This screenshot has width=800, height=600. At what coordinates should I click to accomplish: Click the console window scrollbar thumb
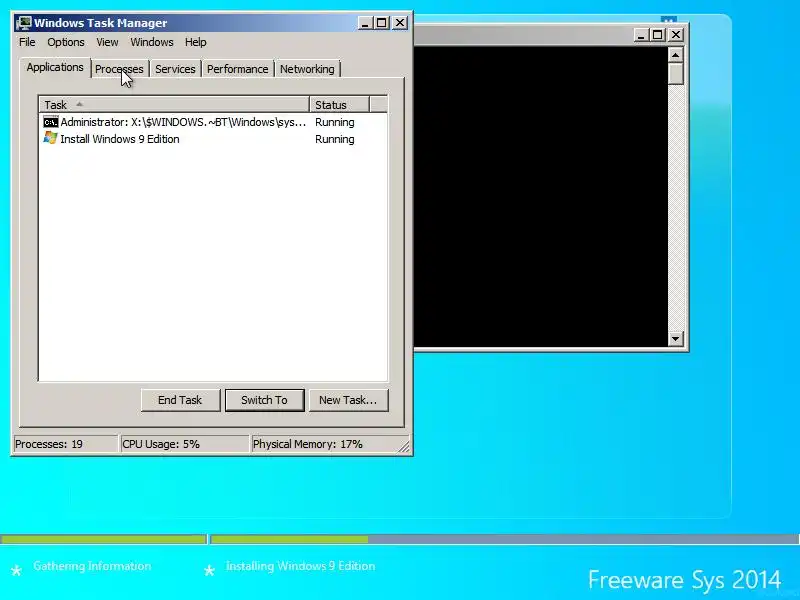point(676,73)
